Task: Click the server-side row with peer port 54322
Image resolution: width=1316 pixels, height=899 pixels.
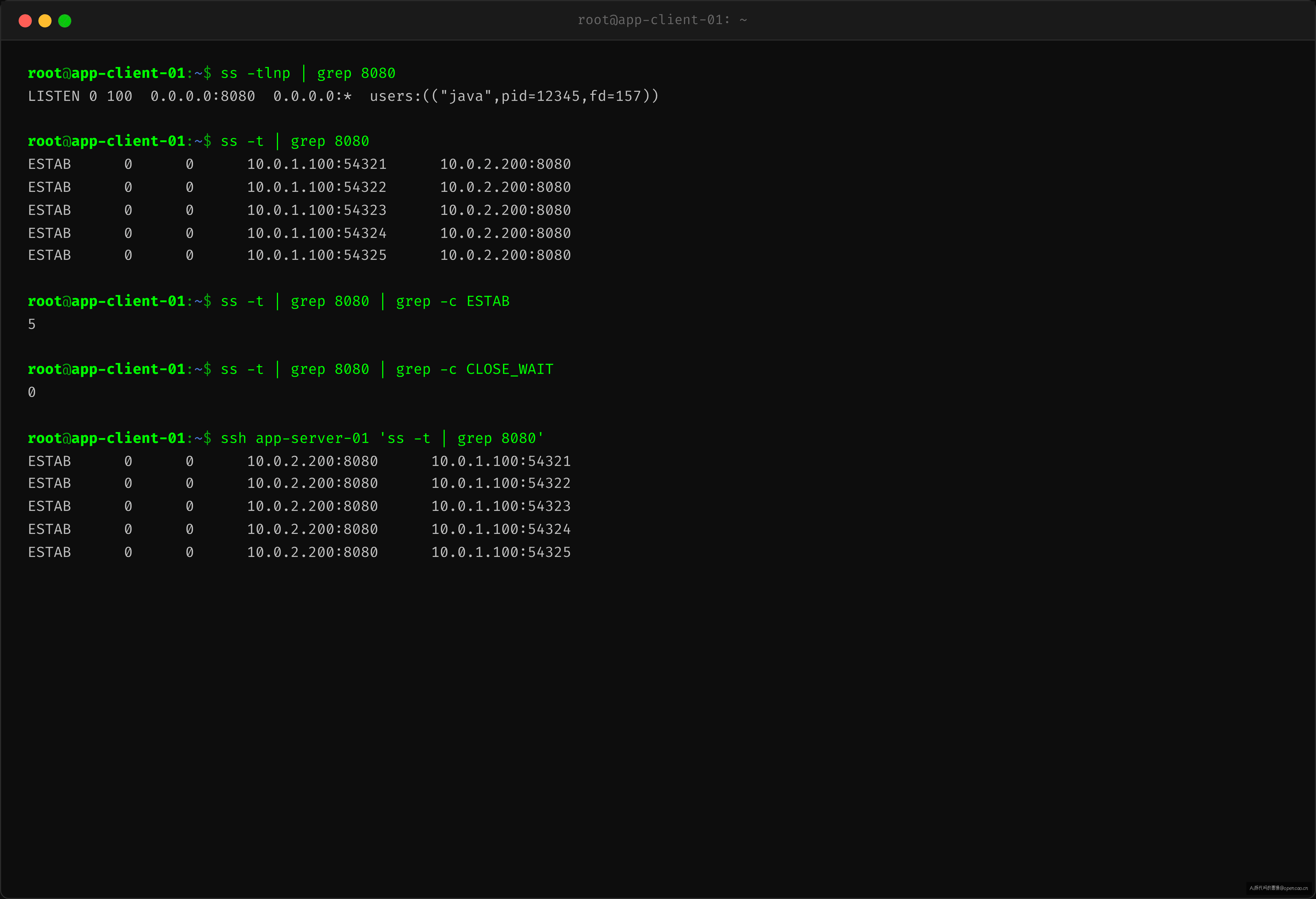Action: point(299,483)
